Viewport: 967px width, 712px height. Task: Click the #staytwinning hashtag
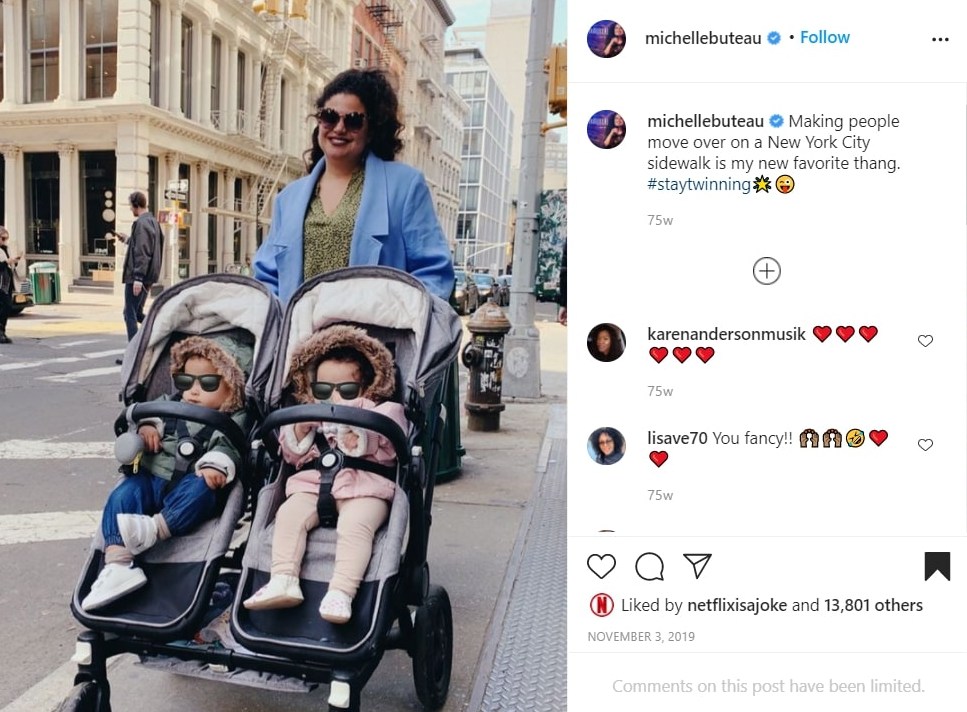(699, 184)
